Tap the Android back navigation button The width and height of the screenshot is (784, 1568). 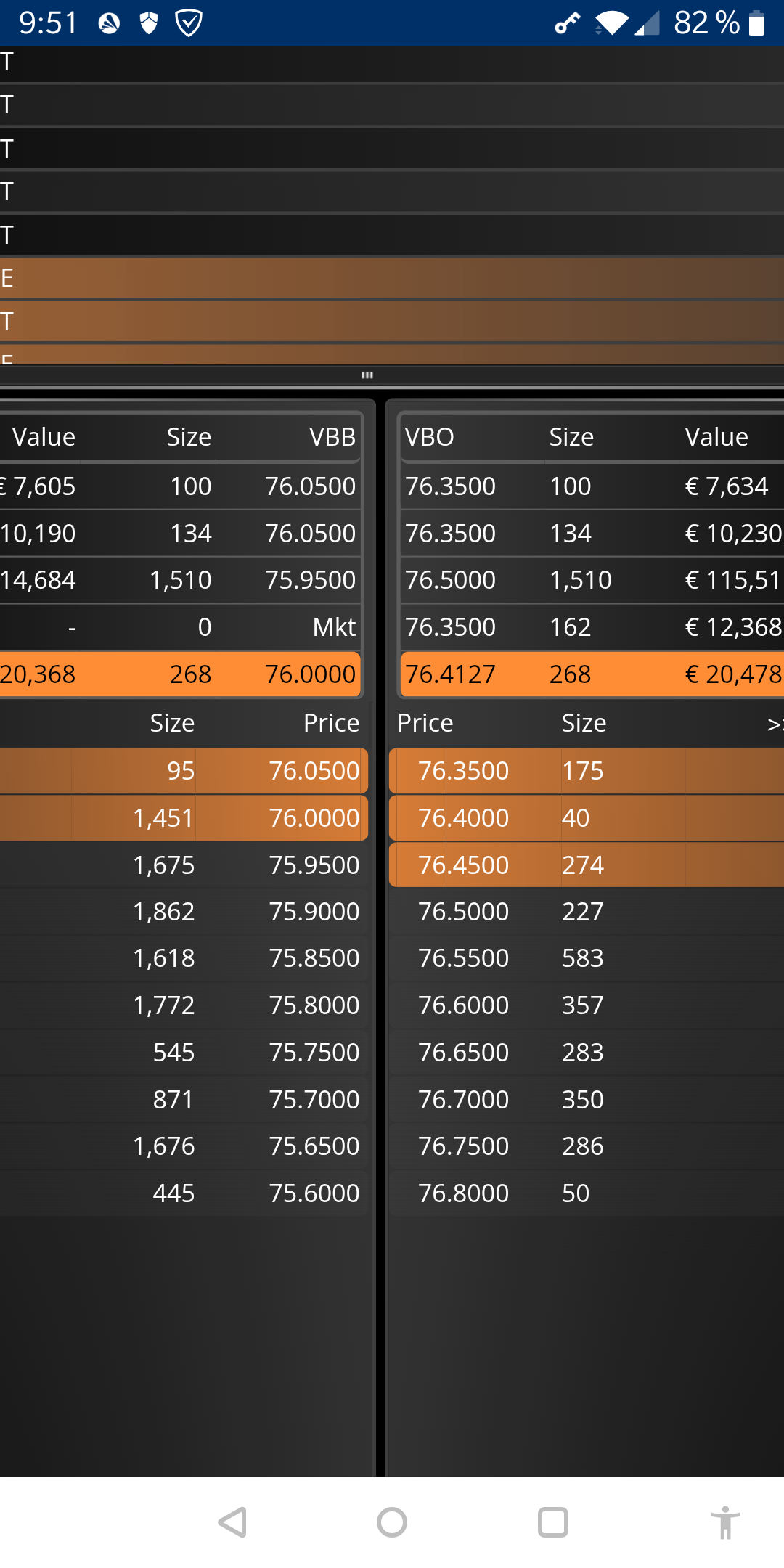(x=233, y=1522)
